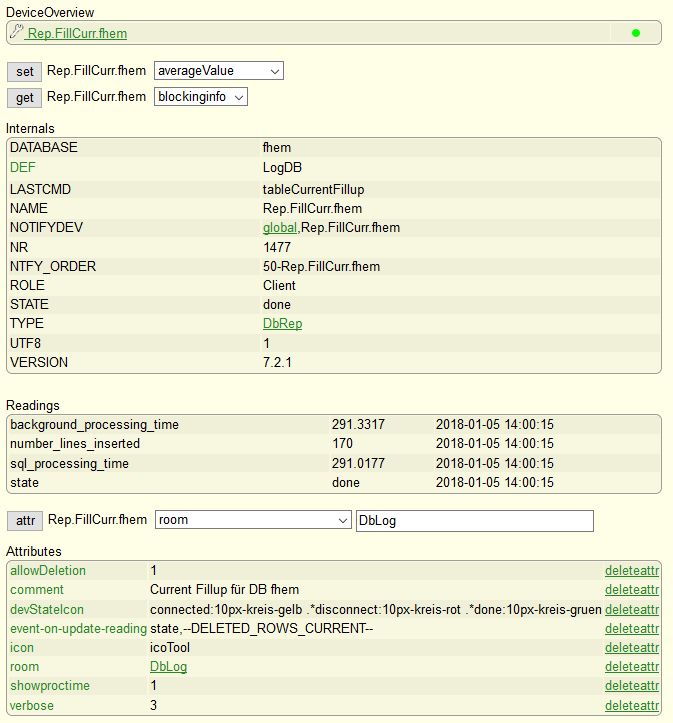Follow the global link in NOTIFYDEV
The image size is (673, 723).
[x=280, y=228]
